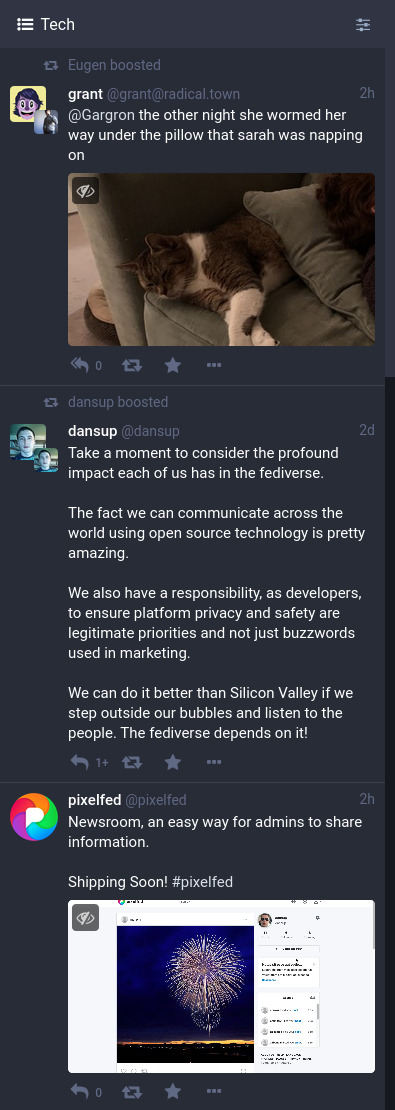Favourite the pixelfed Newsroom post
The image size is (395, 1110).
[x=173, y=1092]
